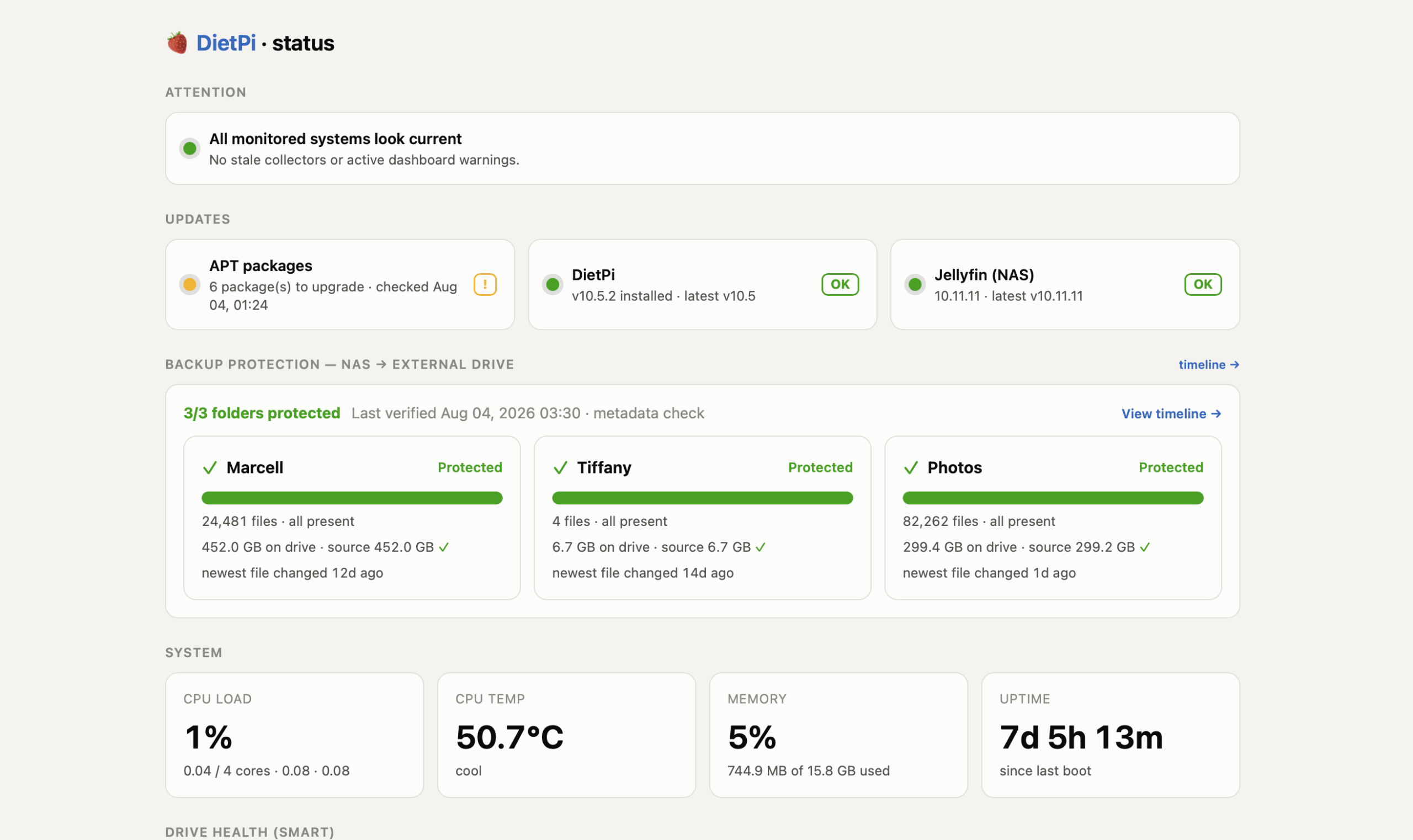
Task: Click the '4 files · all present' line
Action: point(610,522)
